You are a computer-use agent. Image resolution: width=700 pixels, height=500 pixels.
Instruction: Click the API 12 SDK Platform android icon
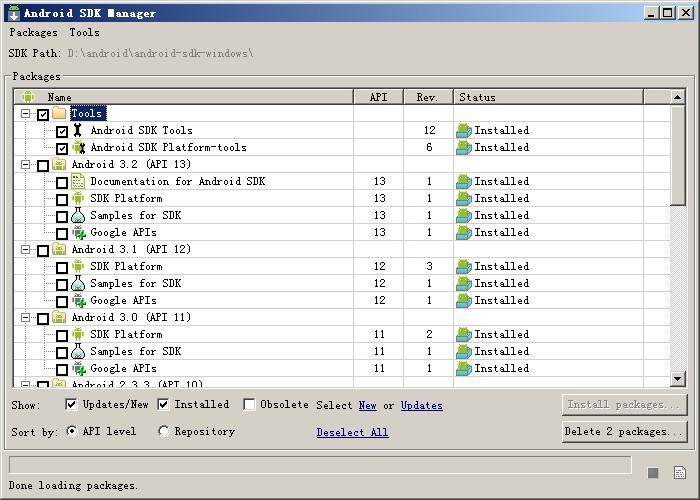click(x=78, y=267)
